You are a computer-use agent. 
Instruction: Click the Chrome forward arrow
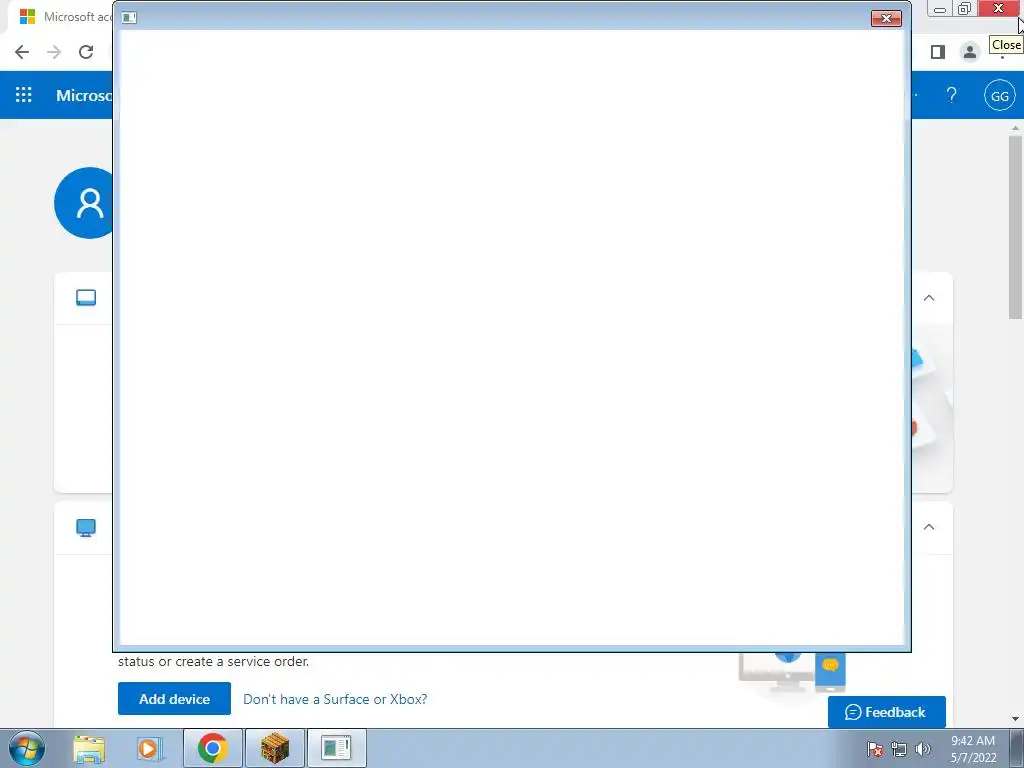[54, 52]
